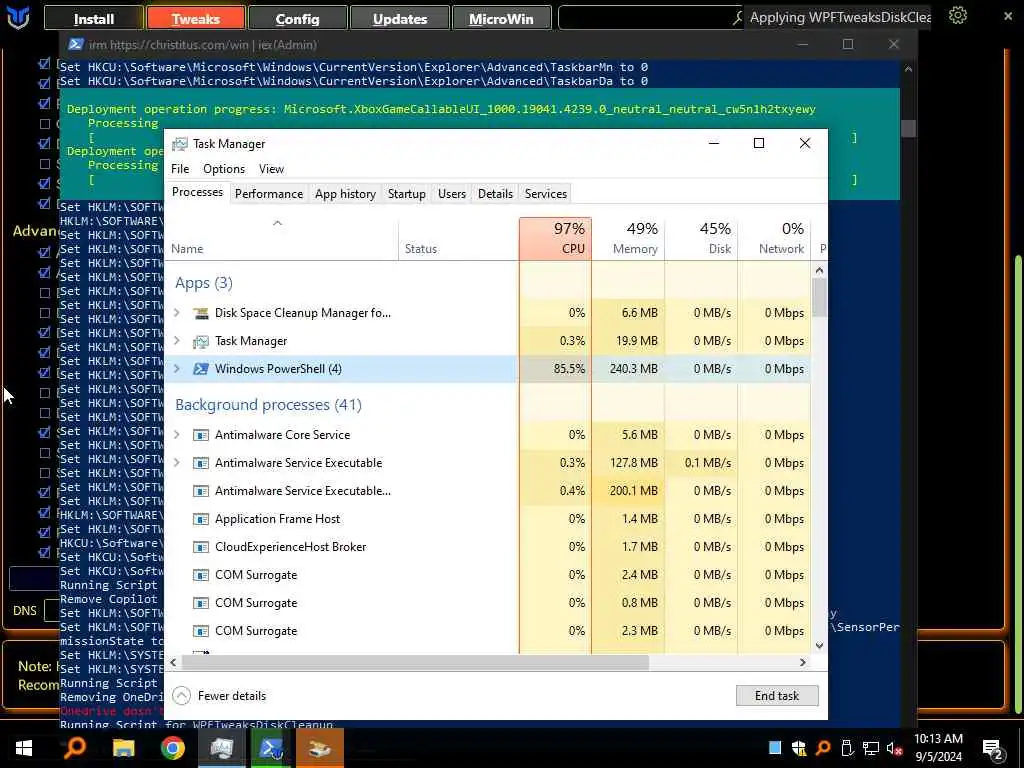
Task: Click the Fewer details label
Action: click(232, 696)
